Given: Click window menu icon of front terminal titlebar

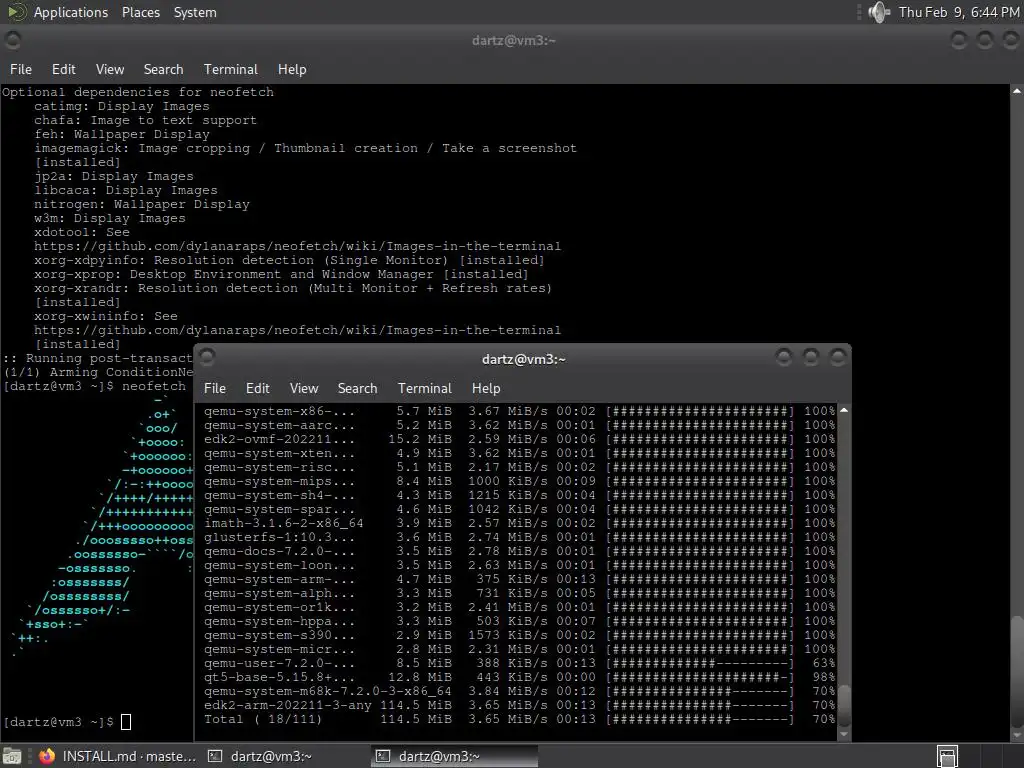Looking at the screenshot, I should pos(207,357).
